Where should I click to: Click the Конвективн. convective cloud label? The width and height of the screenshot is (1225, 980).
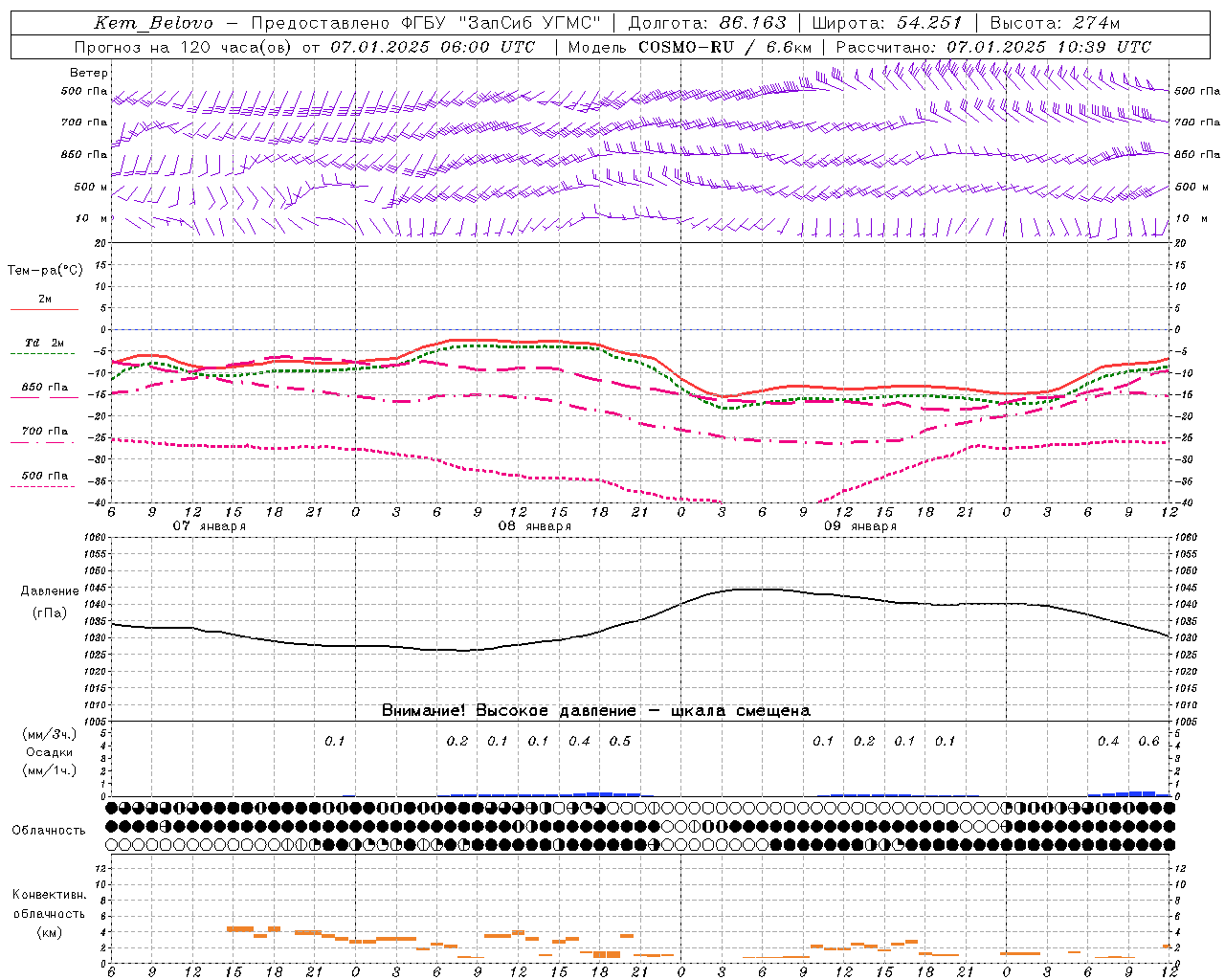click(x=50, y=895)
